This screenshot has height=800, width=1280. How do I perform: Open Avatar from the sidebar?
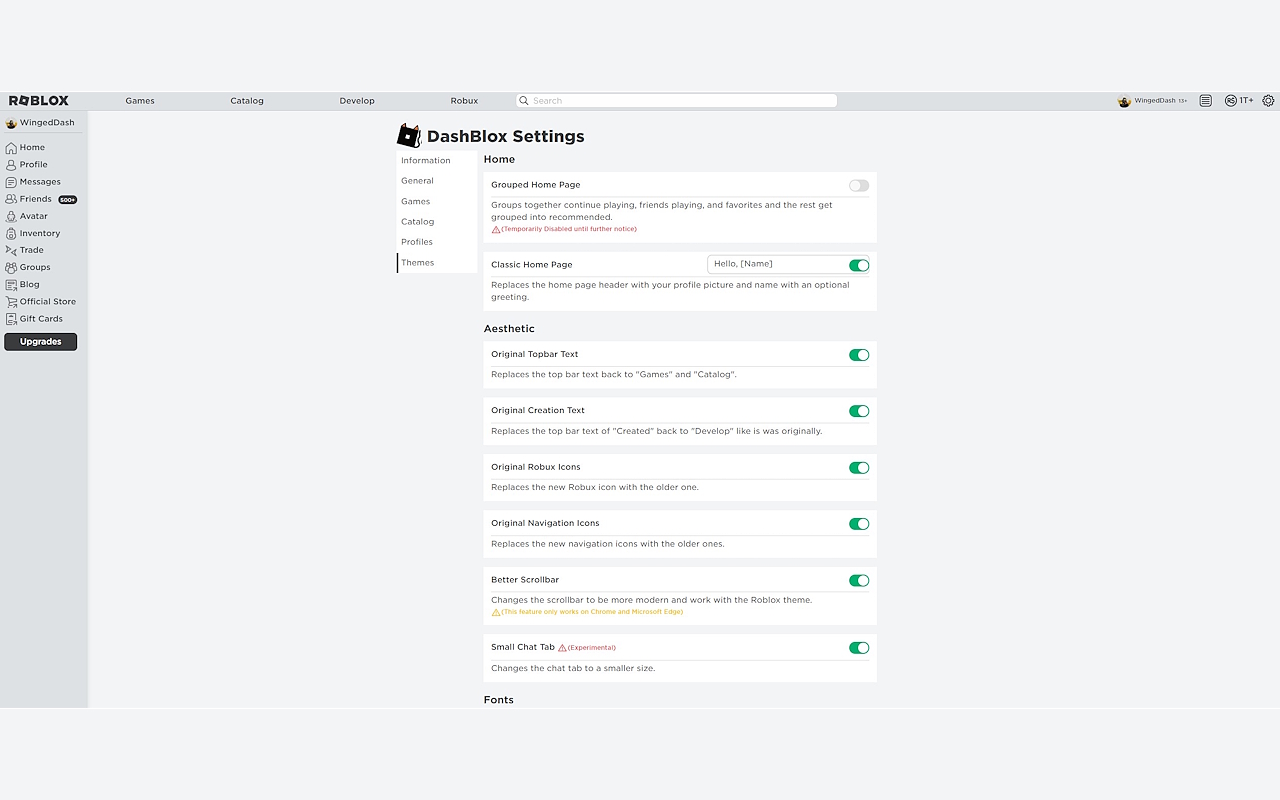coord(33,216)
